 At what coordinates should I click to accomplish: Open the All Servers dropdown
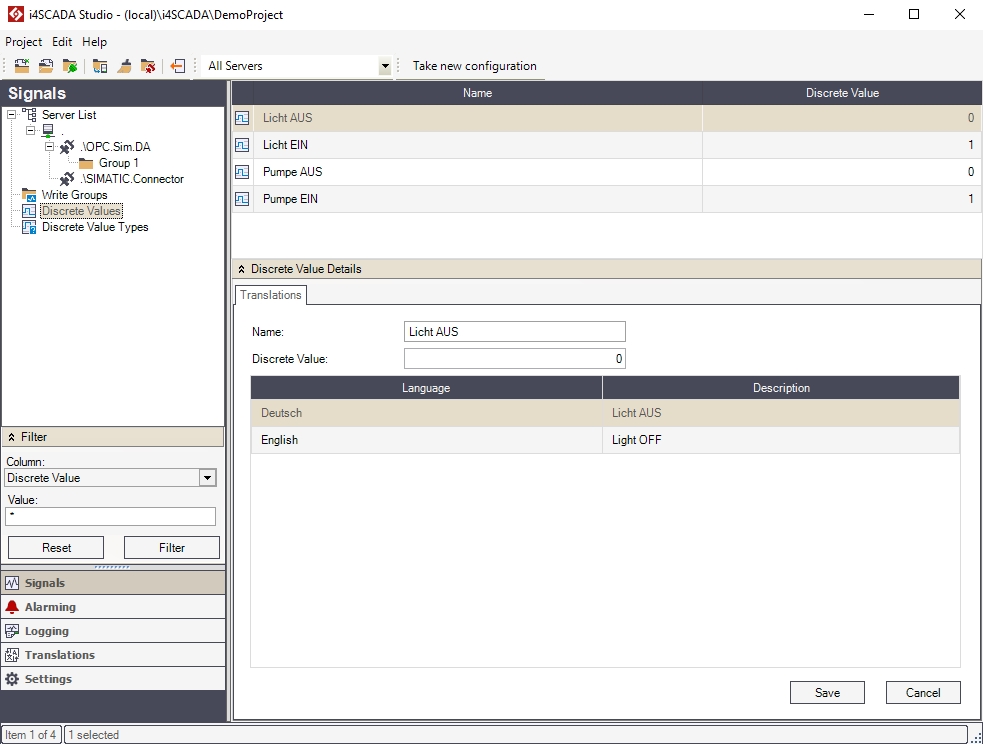pyautogui.click(x=385, y=66)
